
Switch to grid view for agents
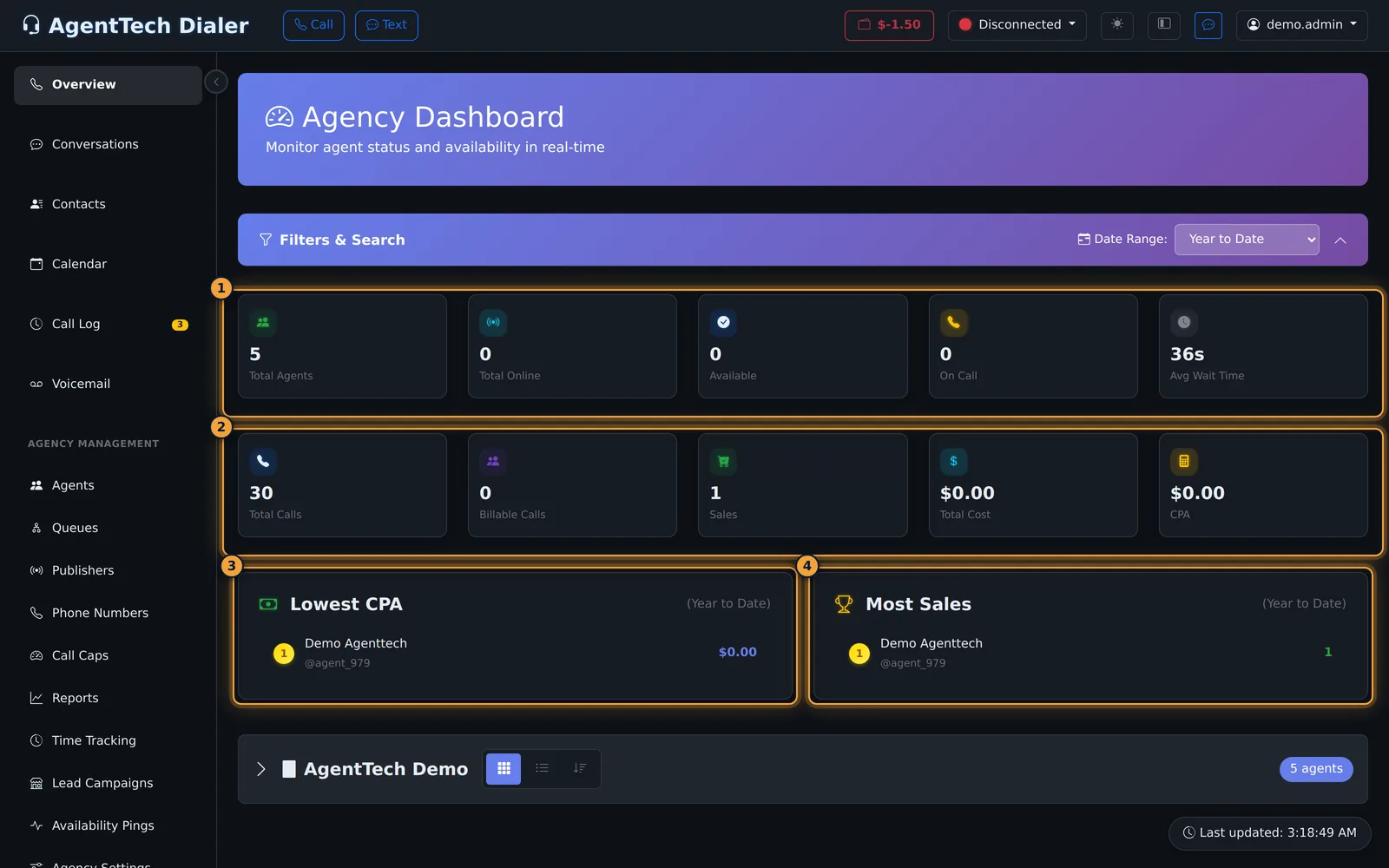(504, 768)
